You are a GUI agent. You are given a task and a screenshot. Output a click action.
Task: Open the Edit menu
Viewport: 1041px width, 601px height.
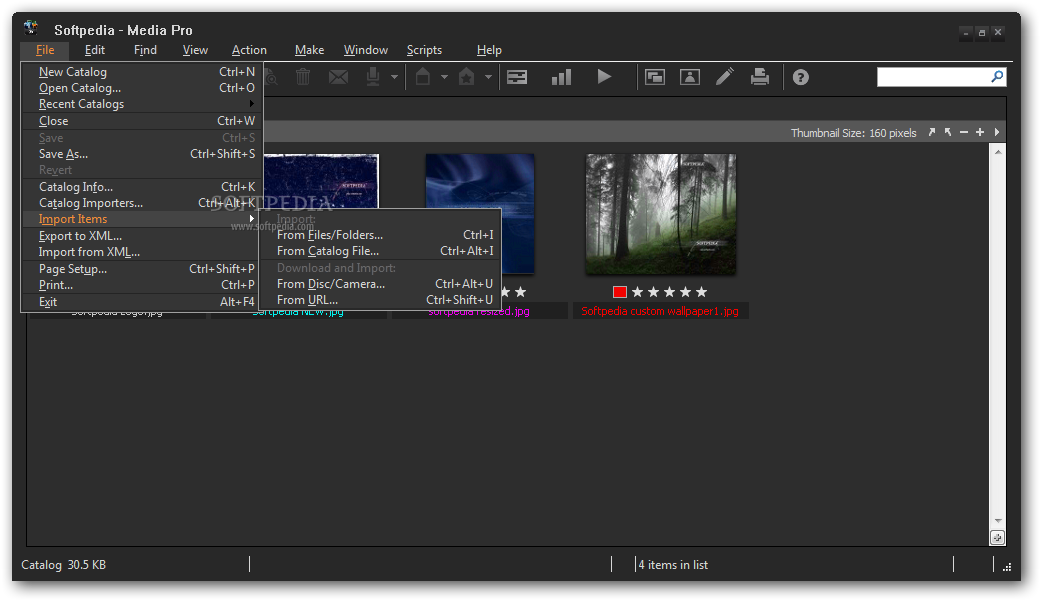pos(95,50)
